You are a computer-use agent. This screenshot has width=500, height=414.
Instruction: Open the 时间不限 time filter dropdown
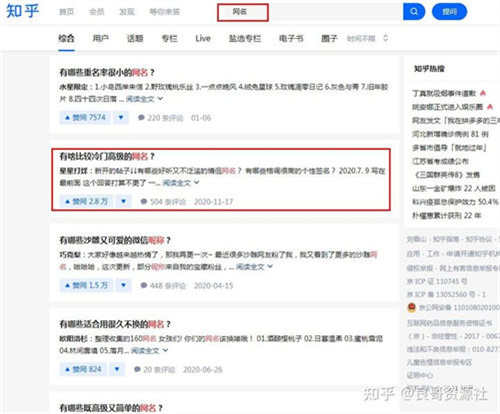coord(367,38)
